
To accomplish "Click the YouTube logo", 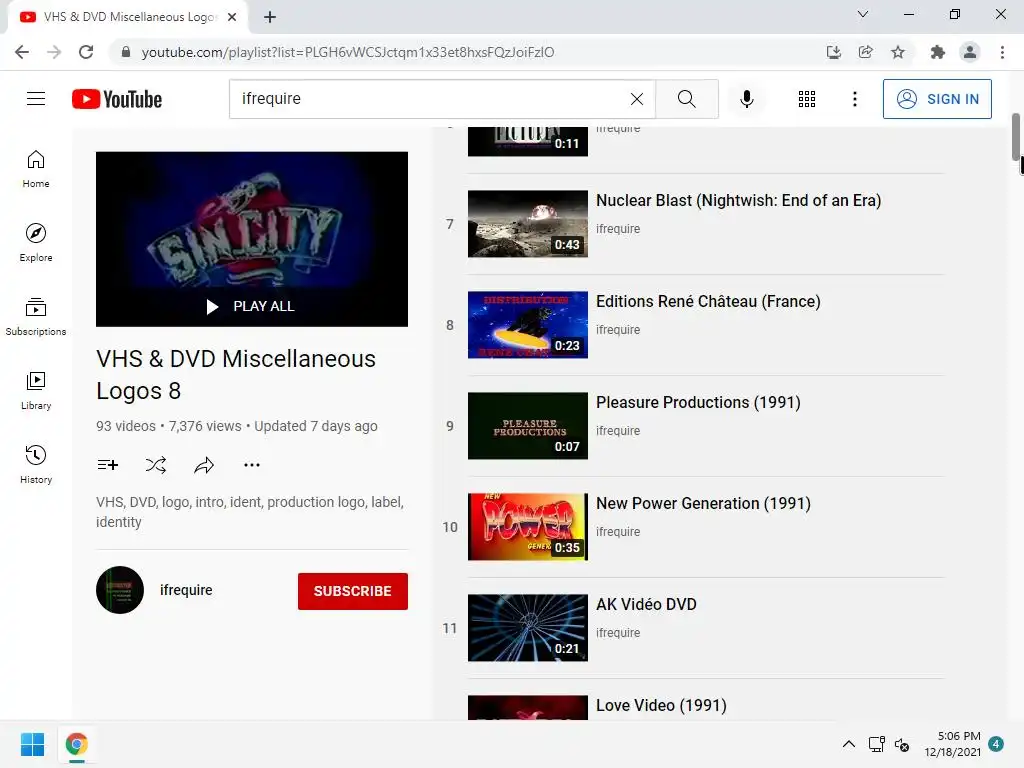I will pyautogui.click(x=117, y=99).
